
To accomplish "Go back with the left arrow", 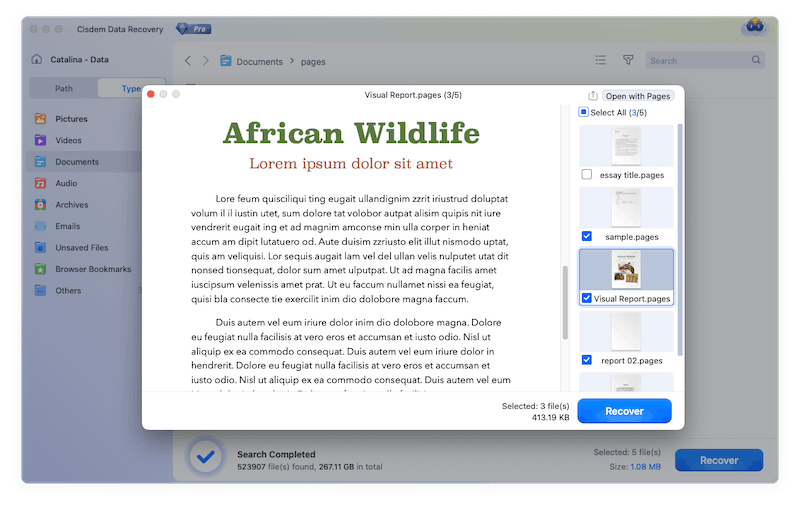I will coord(188,61).
